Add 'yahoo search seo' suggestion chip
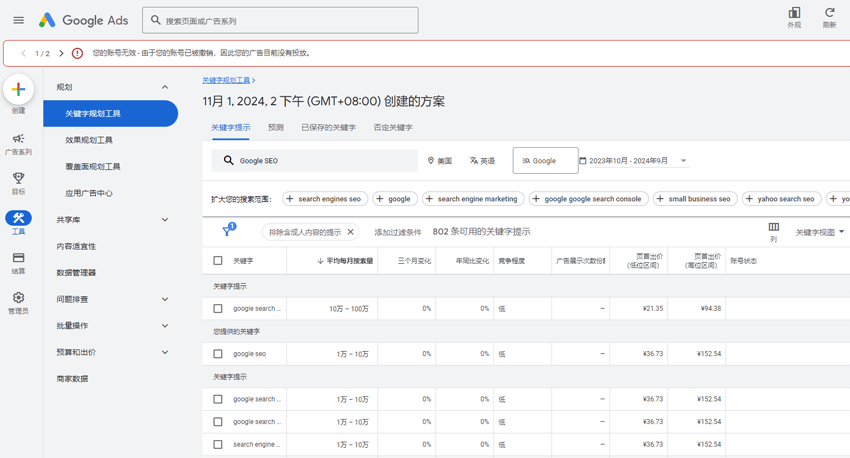 click(782, 199)
